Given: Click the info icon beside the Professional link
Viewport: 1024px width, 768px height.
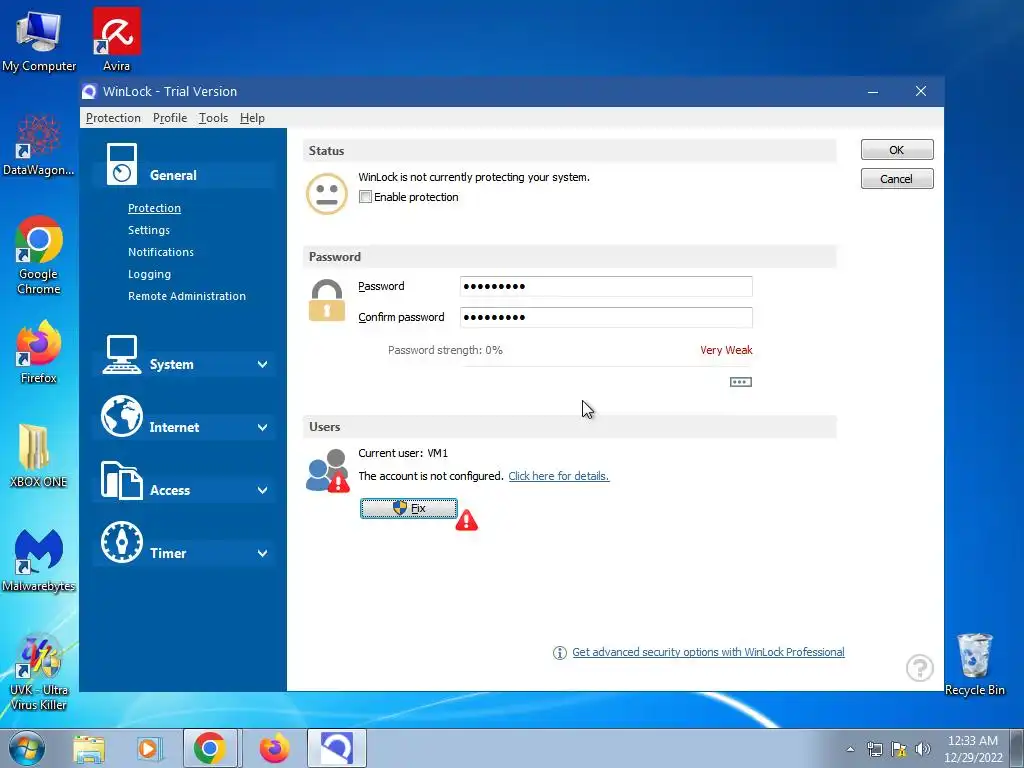Looking at the screenshot, I should (560, 652).
